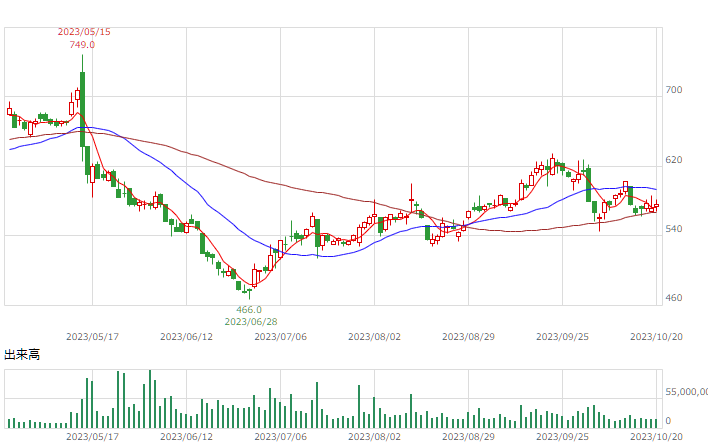Click the 0 volume axis label
Image resolution: width=708 pixels, height=443 pixels.
(668, 421)
